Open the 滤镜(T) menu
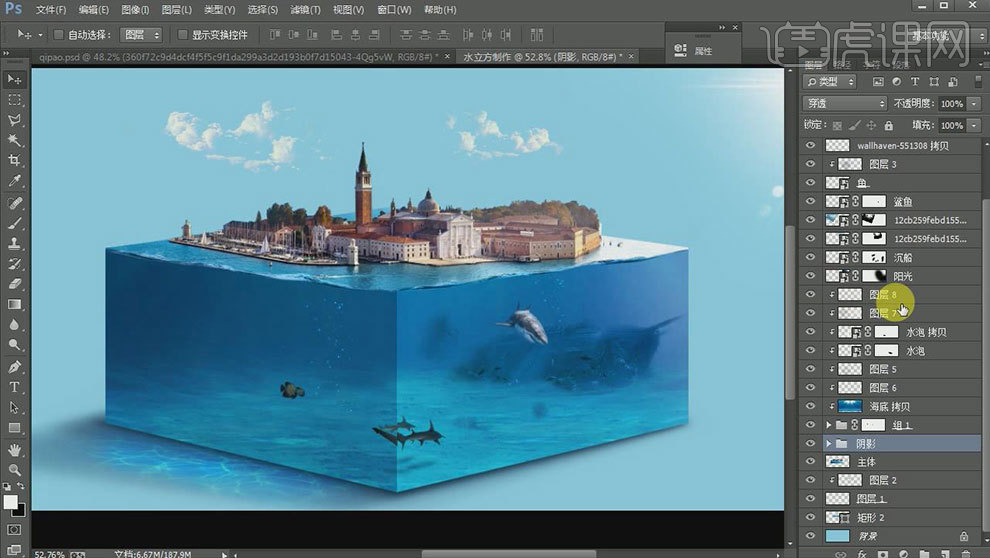990x558 pixels. click(x=305, y=10)
